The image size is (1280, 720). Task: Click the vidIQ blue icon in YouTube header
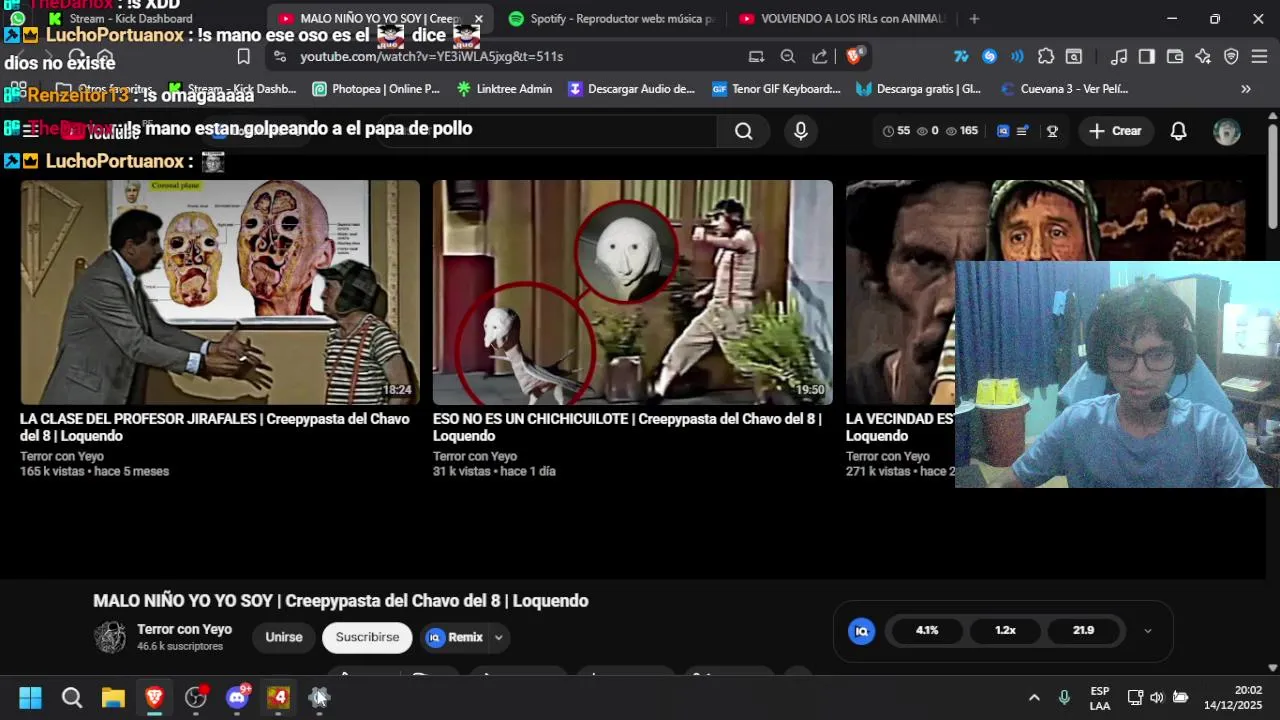click(1003, 131)
